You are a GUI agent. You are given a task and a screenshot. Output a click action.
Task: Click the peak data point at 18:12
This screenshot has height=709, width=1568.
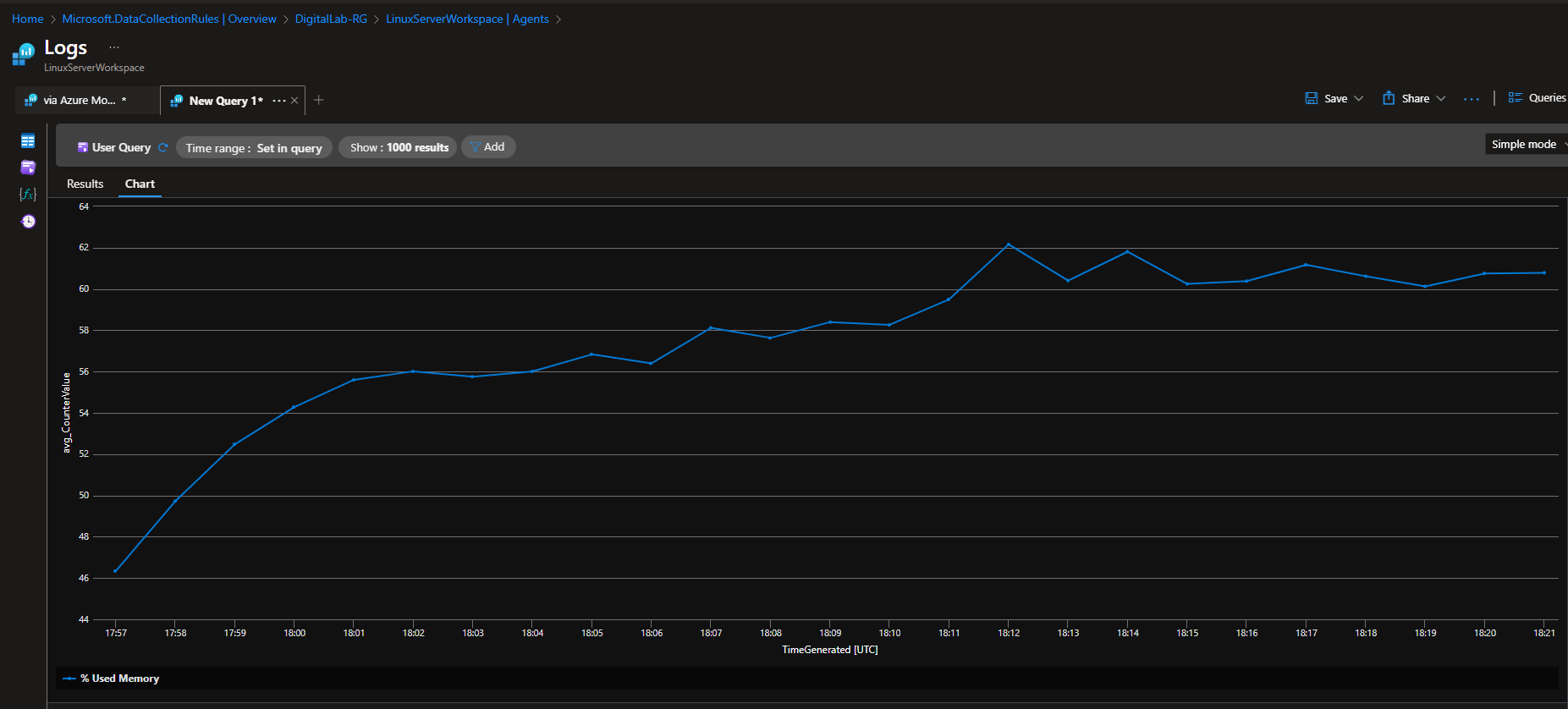pyautogui.click(x=1009, y=245)
